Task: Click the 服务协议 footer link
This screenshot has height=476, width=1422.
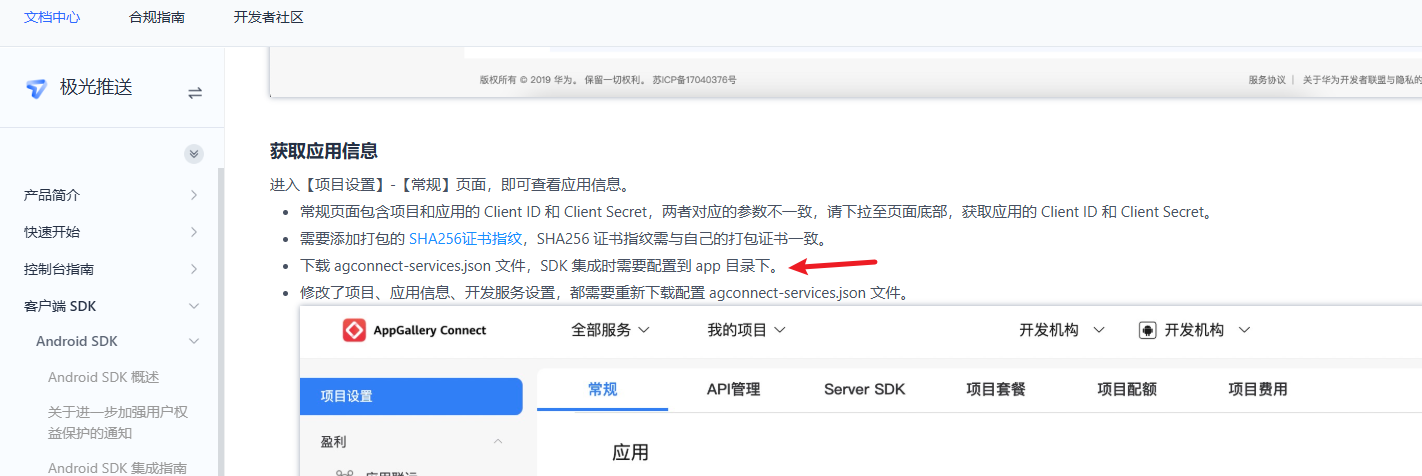Action: point(1267,80)
